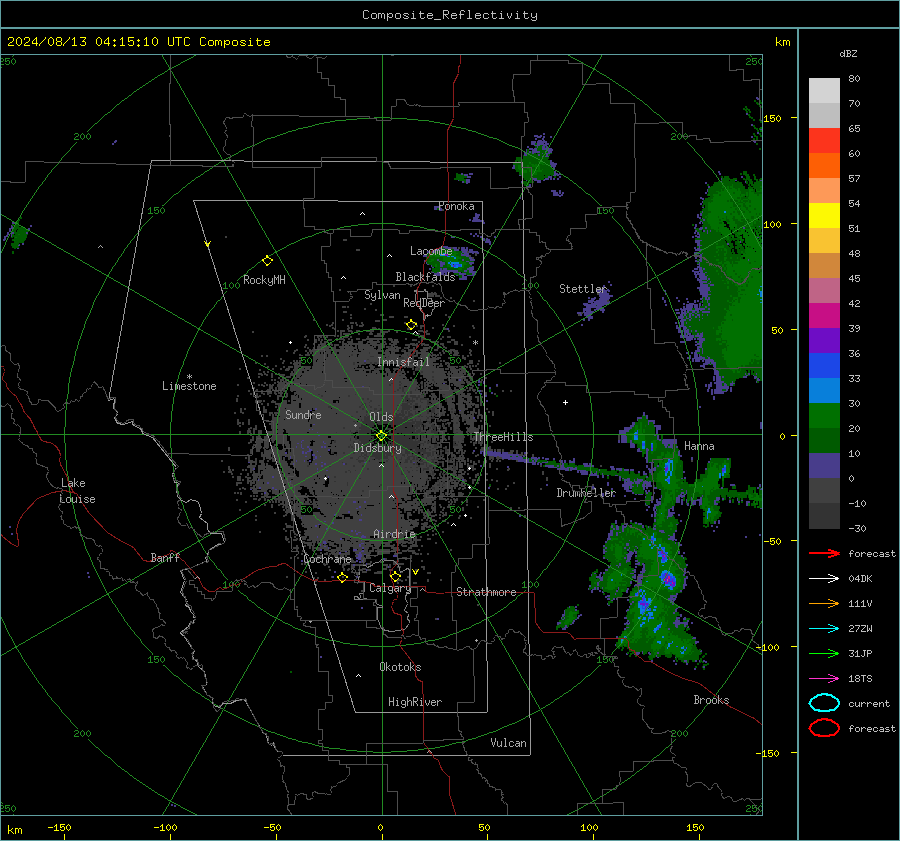Click the Limestone label

[189, 386]
